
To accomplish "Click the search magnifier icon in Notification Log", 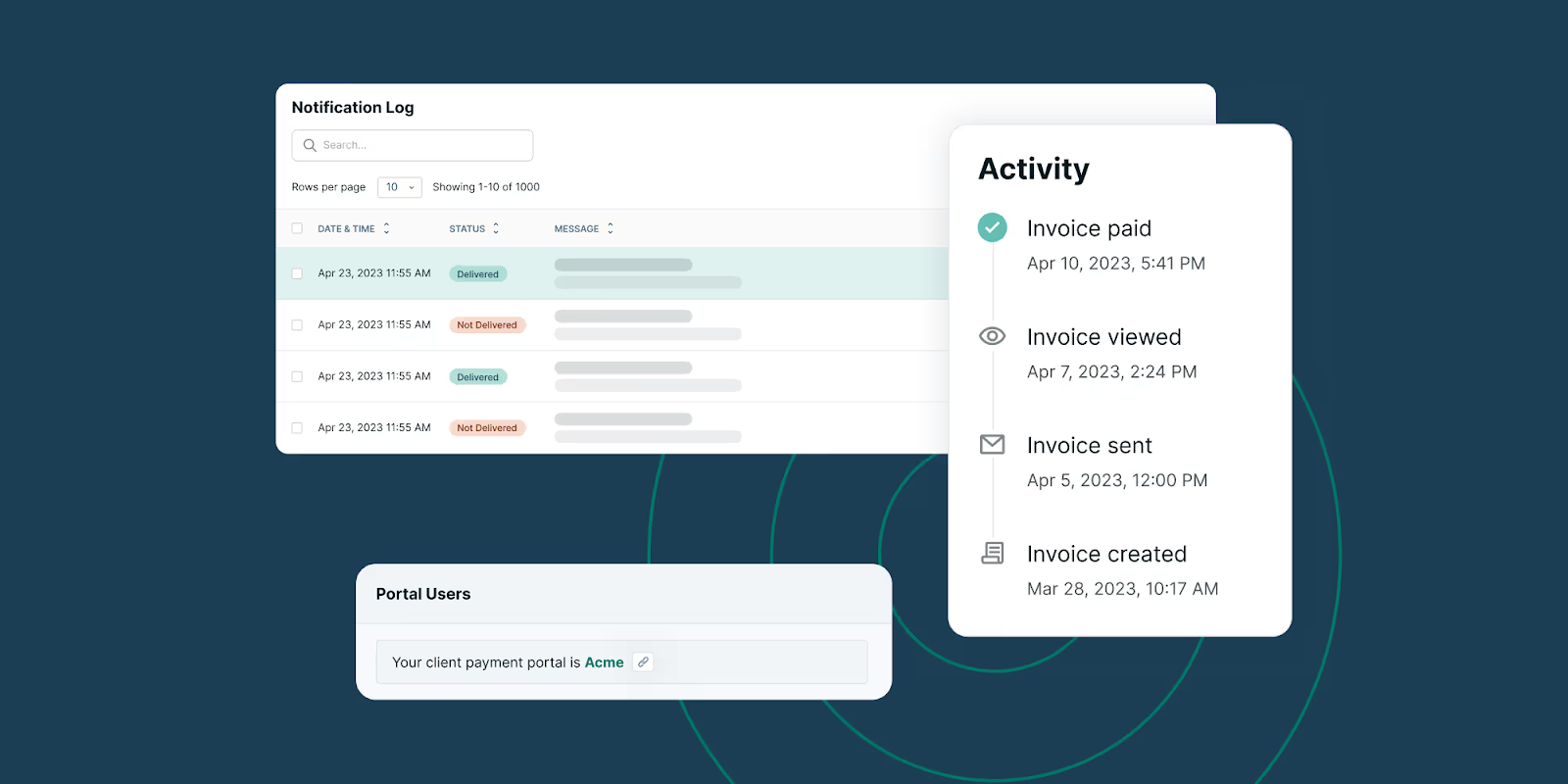I will (x=310, y=145).
